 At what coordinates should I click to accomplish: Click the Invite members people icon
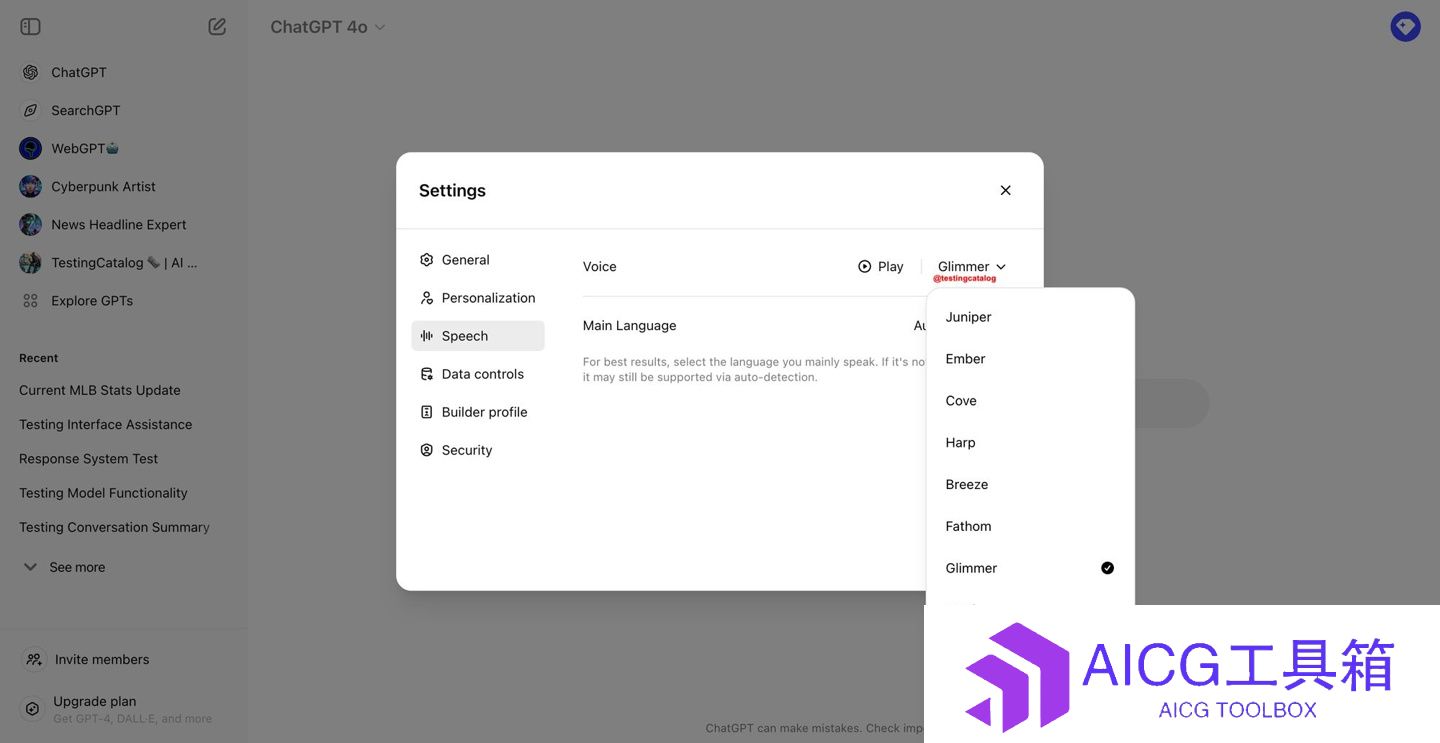coord(34,659)
